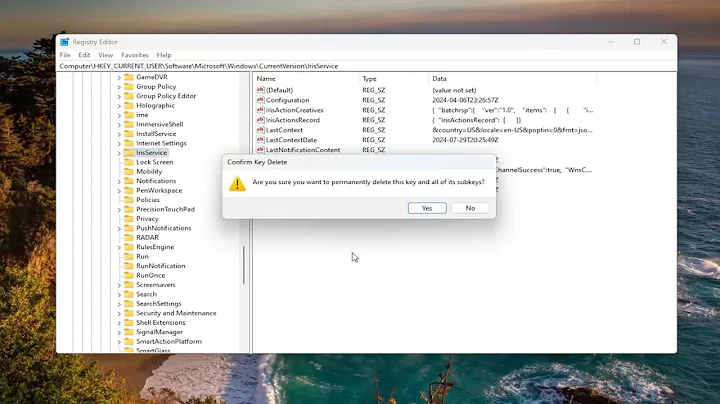Screen dimensions: 720x404
Task: Click the Confirm Key Delete dialog title
Action: click(x=257, y=162)
